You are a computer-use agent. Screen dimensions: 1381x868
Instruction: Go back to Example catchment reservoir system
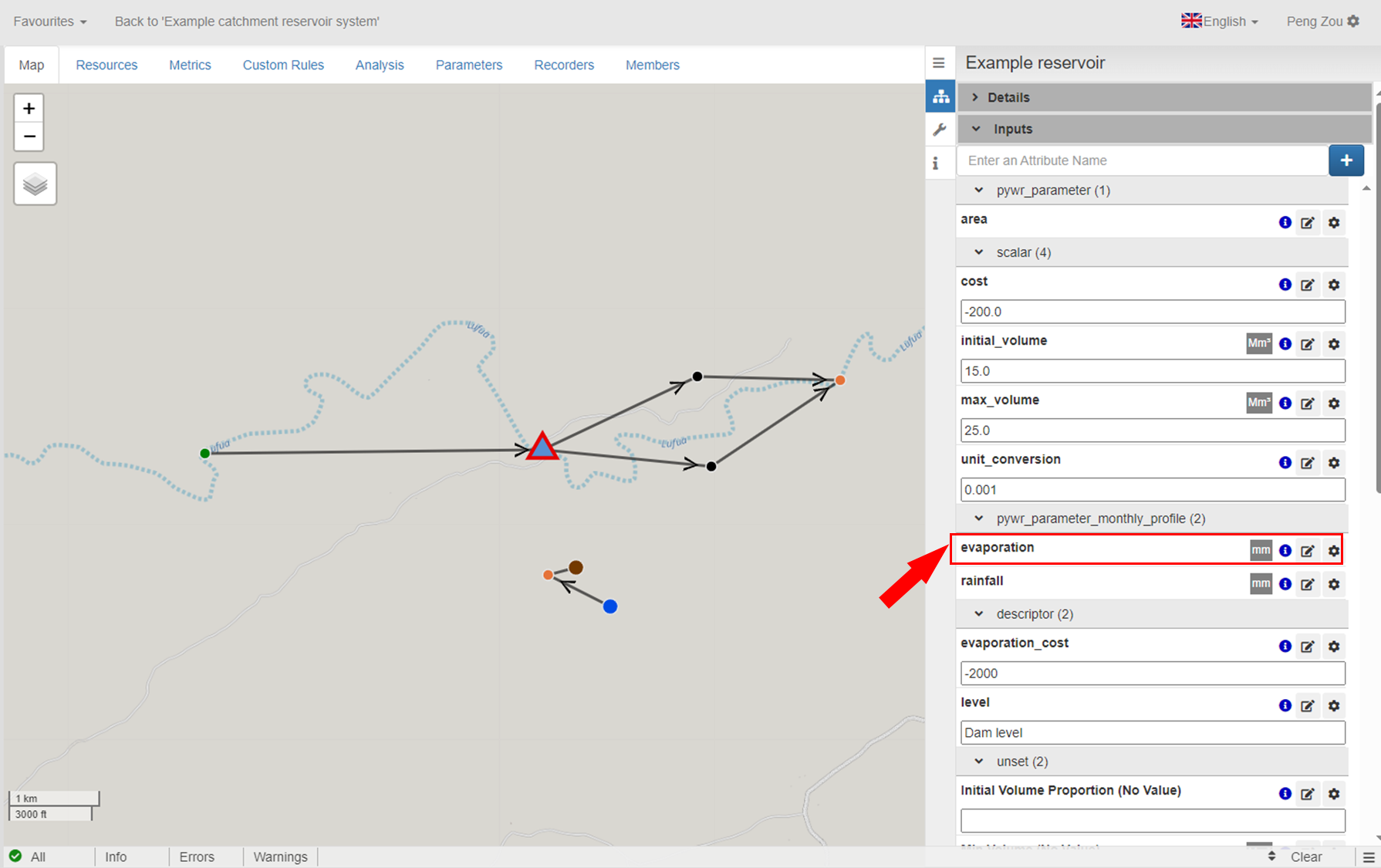[x=247, y=22]
